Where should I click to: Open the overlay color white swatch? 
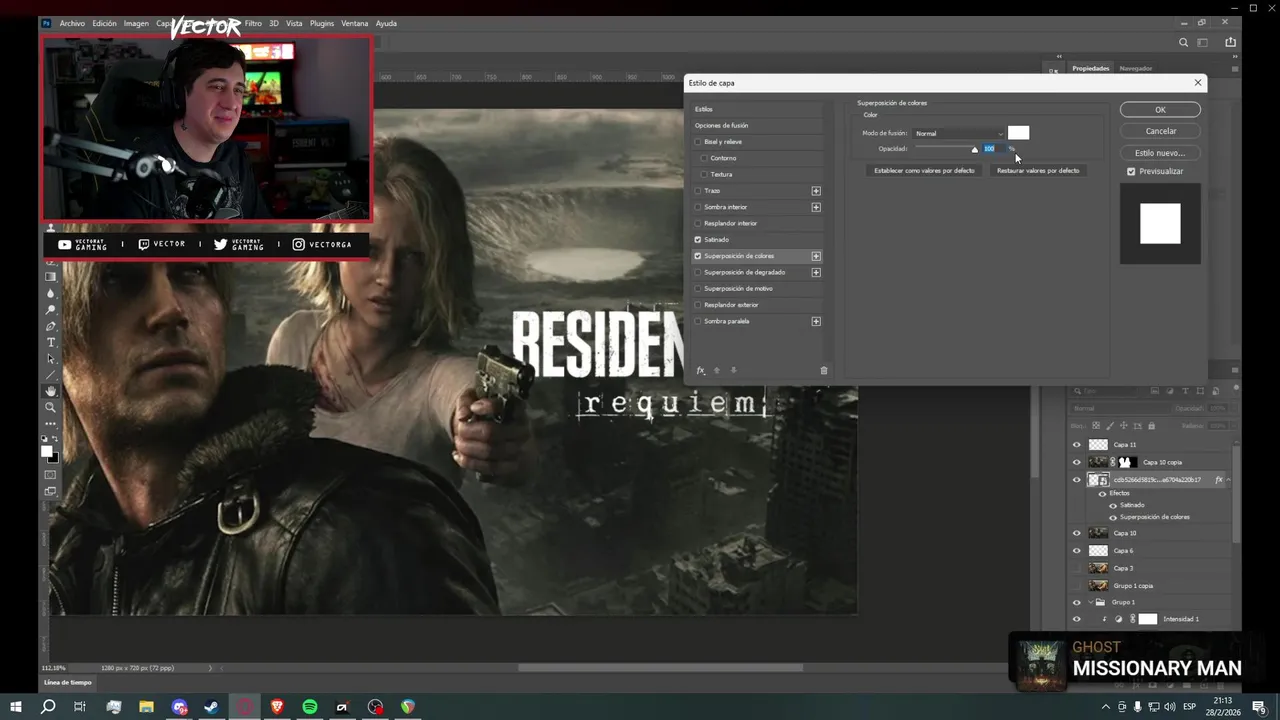(x=1018, y=133)
